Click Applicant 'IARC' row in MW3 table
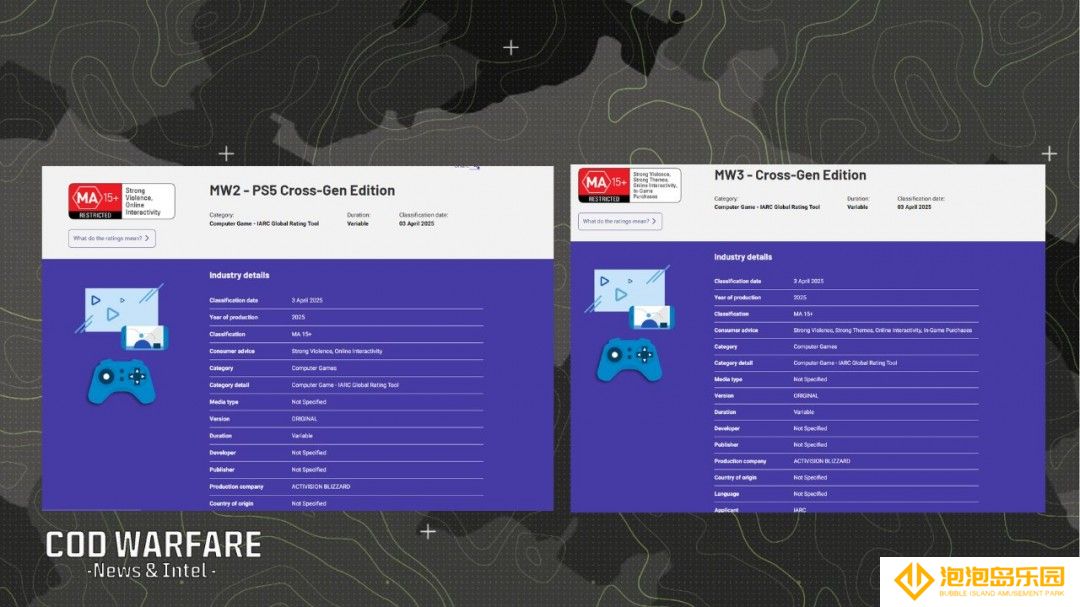The image size is (1080, 607). click(846, 510)
